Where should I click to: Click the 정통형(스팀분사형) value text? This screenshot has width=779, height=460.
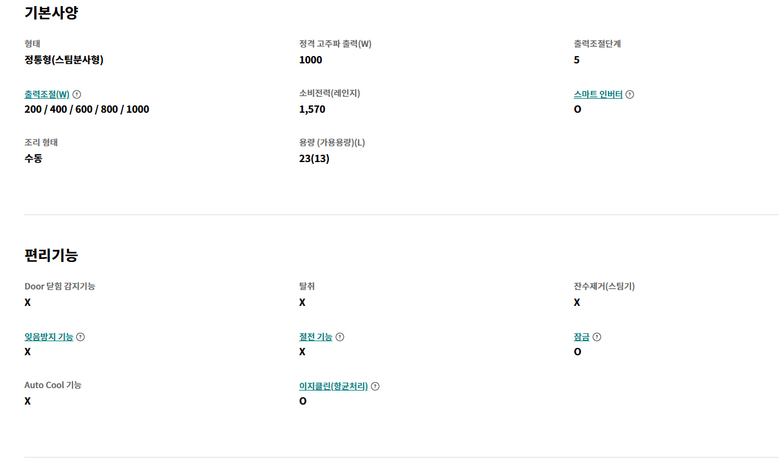point(64,60)
